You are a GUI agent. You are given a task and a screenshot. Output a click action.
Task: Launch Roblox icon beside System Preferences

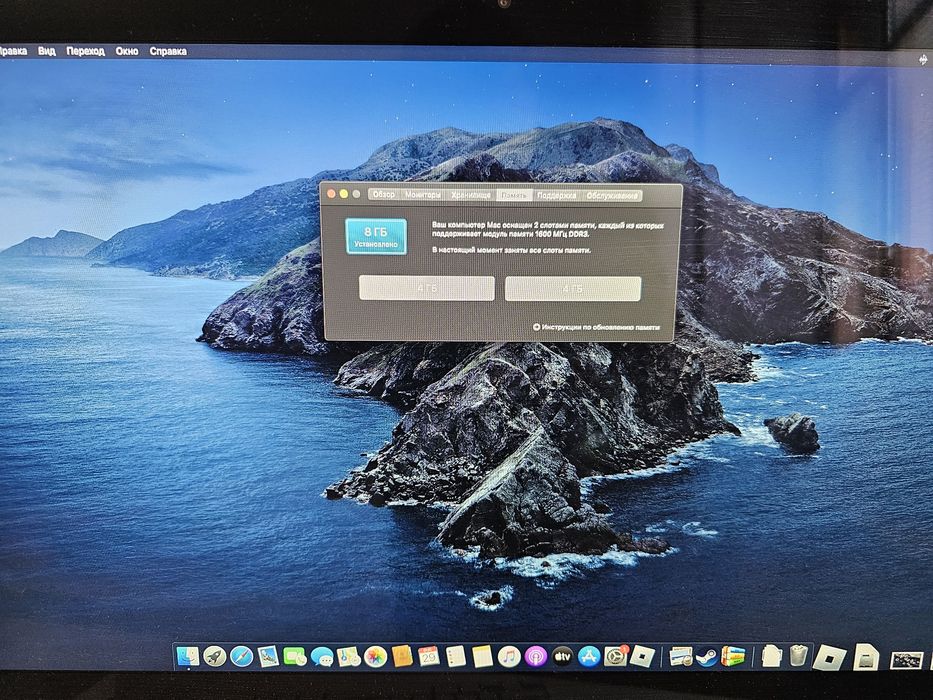643,657
